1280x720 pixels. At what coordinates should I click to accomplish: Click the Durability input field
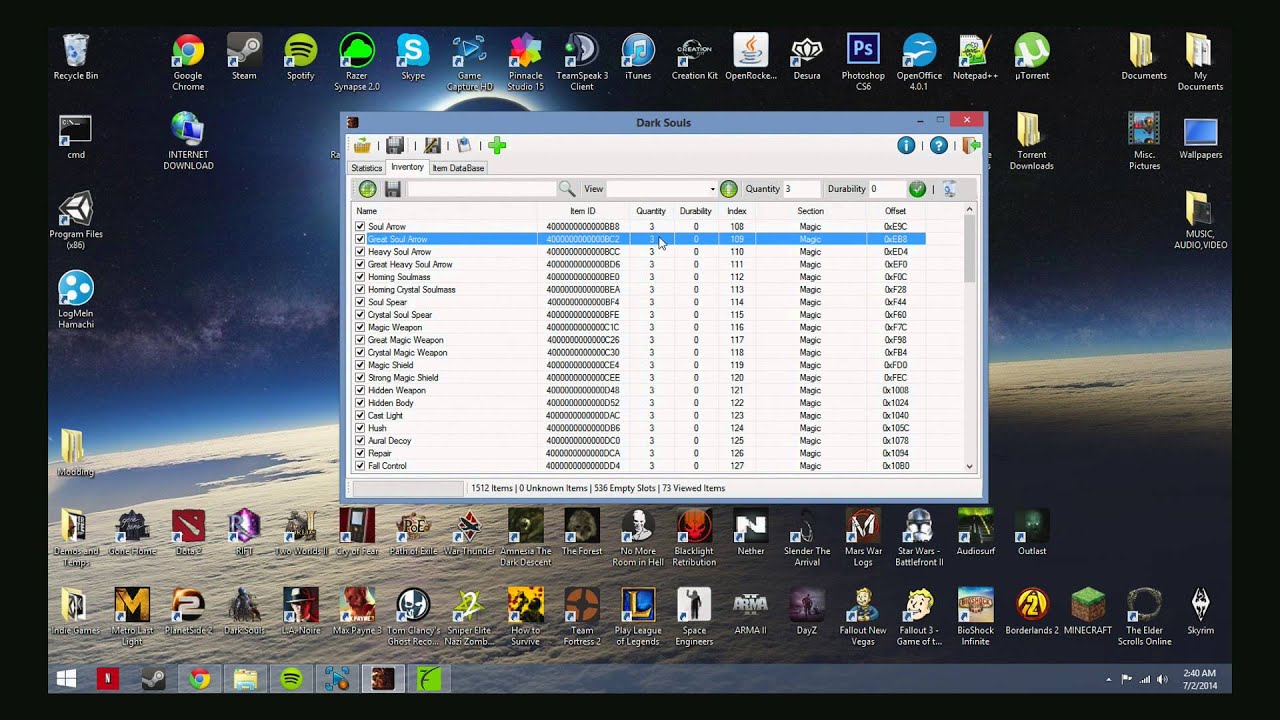click(x=887, y=189)
